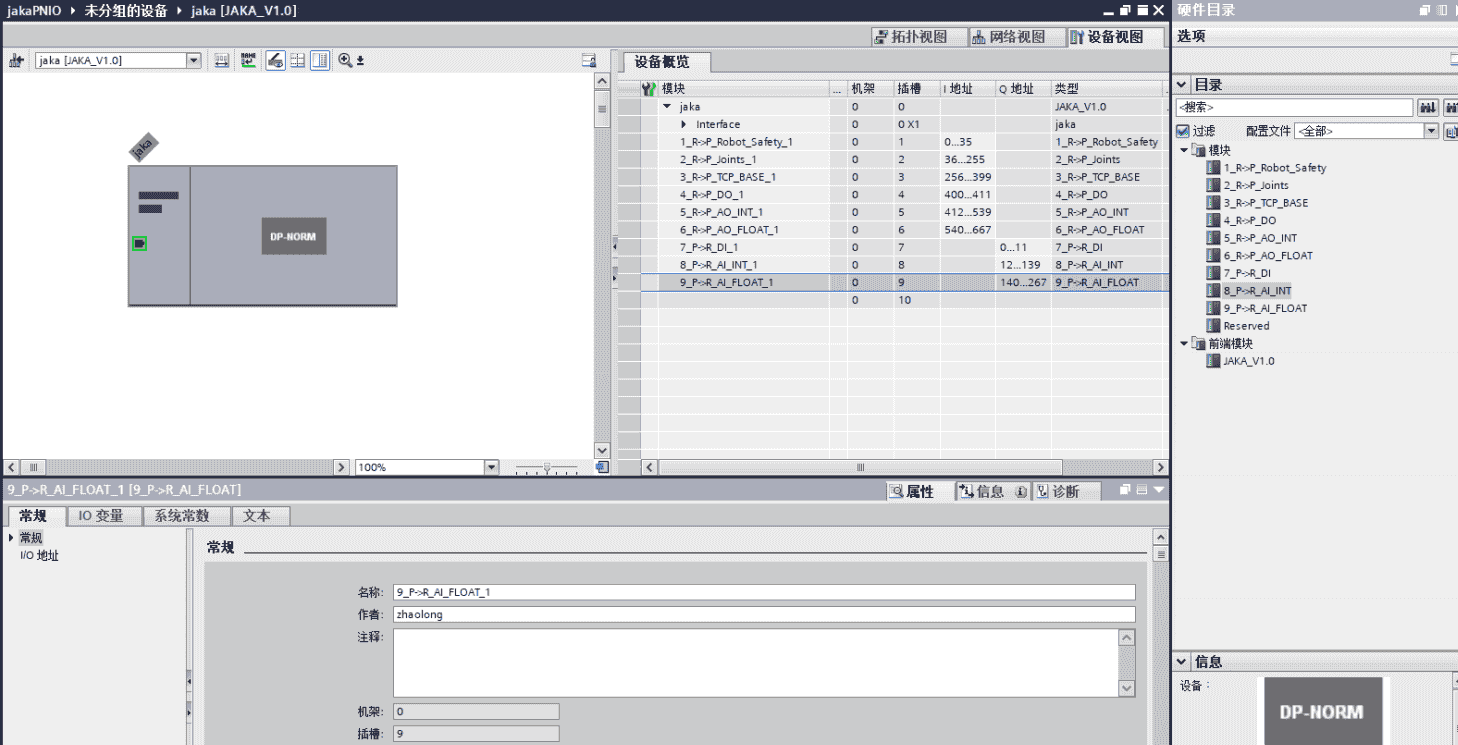This screenshot has width=1458, height=745.
Task: Click the search downward icon in catalog
Action: point(1427,107)
